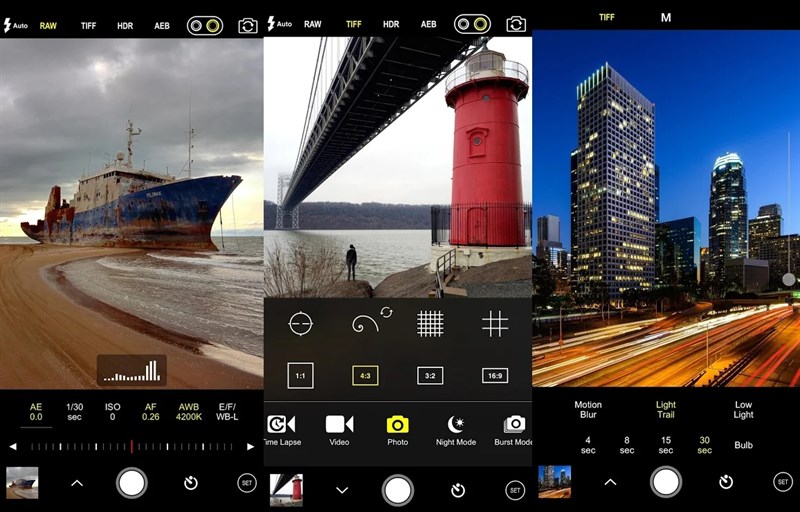
Task: Choose 8 sec exposure
Action: coord(627,445)
